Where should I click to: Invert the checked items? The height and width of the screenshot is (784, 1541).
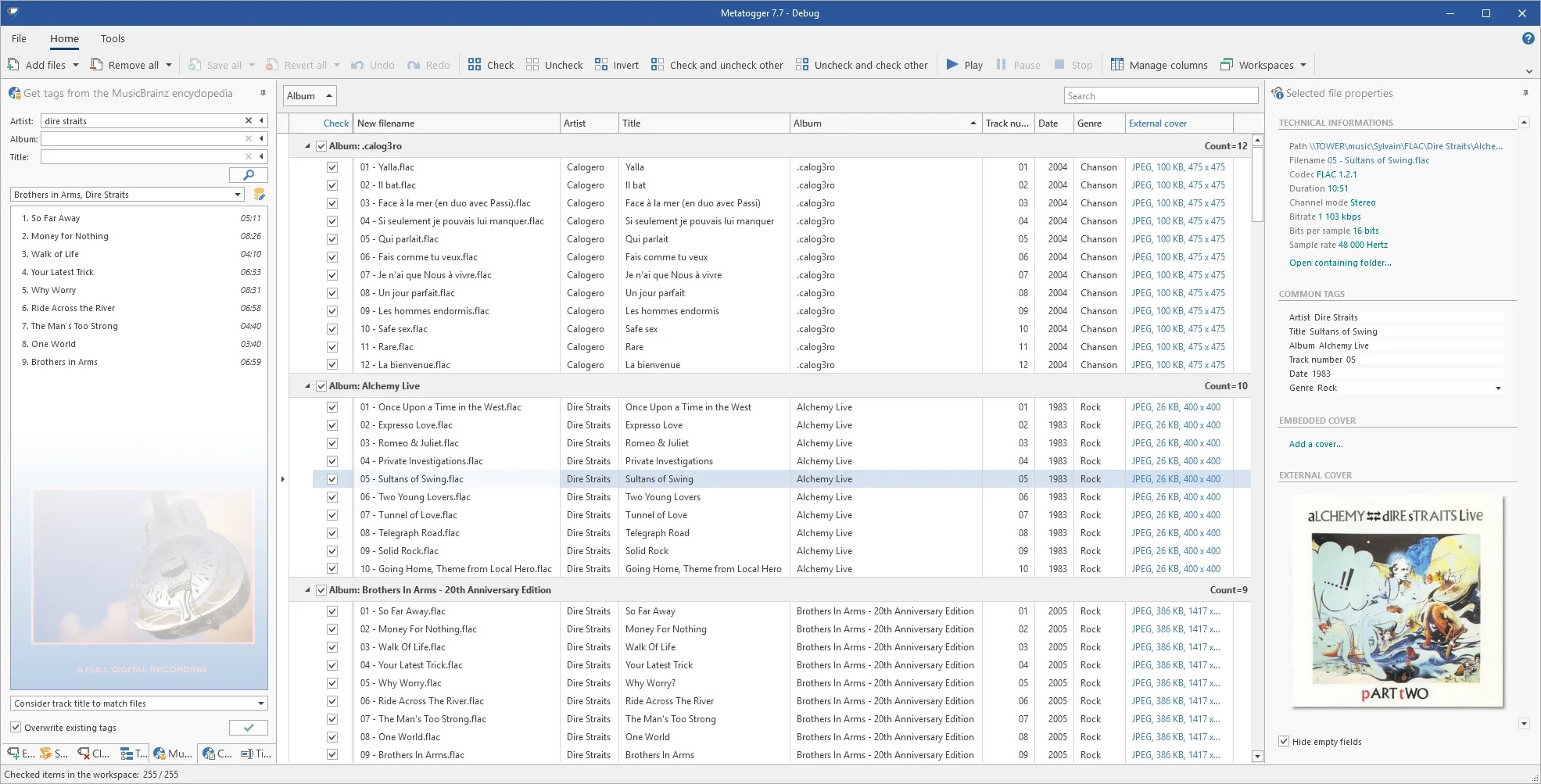point(616,65)
